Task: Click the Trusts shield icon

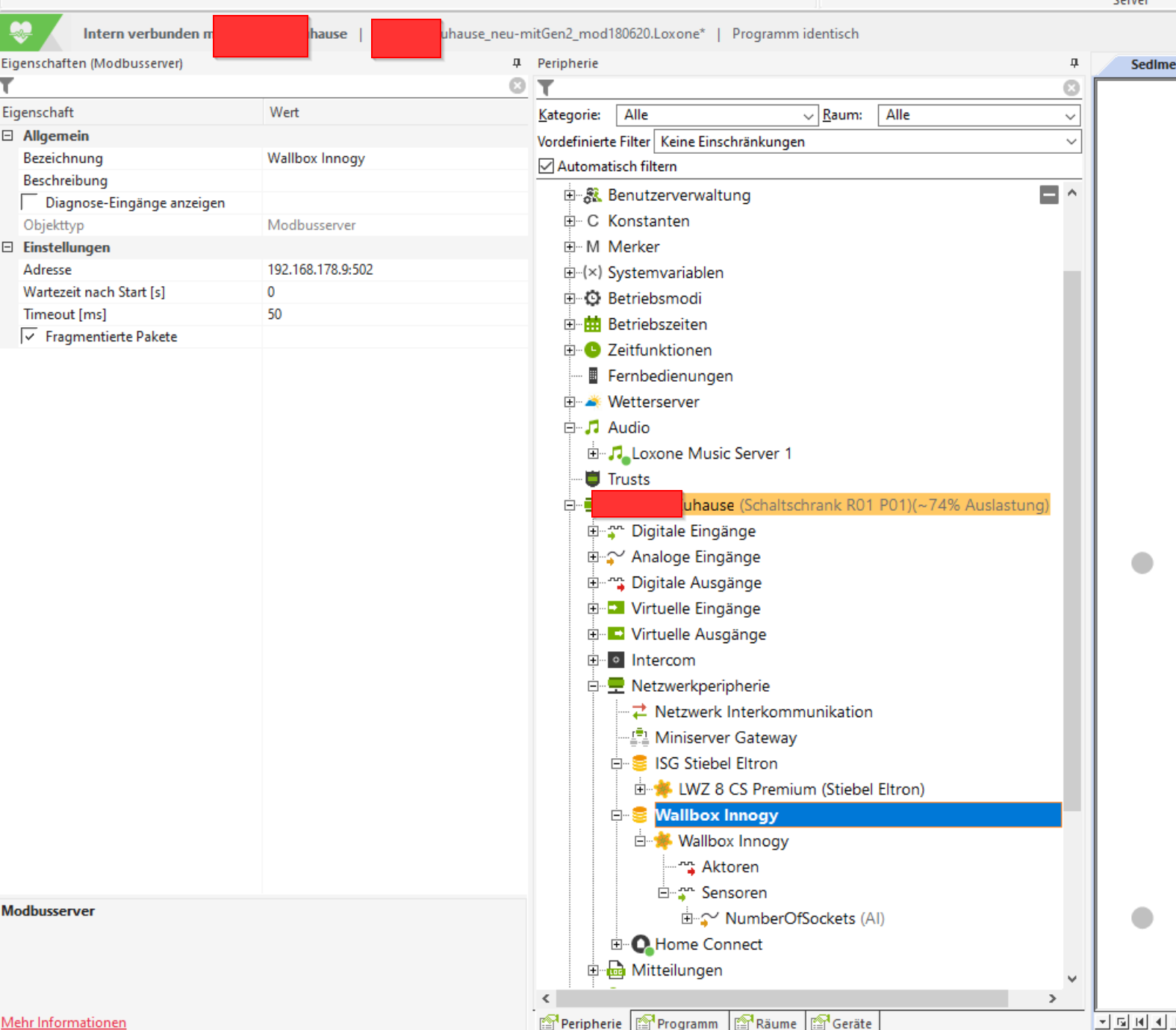Action: click(x=593, y=479)
